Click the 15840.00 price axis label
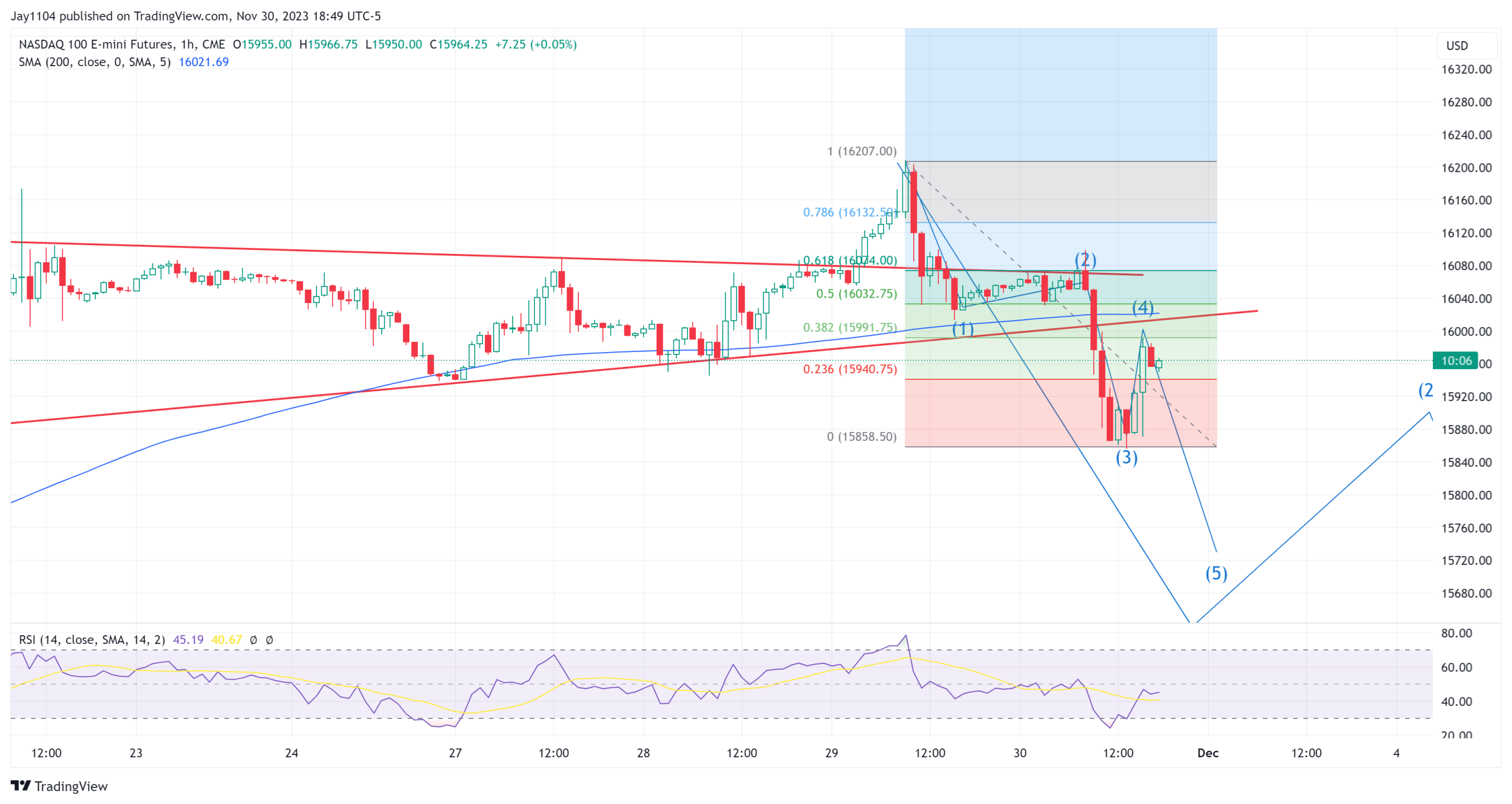The image size is (1512, 804). coord(1466,463)
